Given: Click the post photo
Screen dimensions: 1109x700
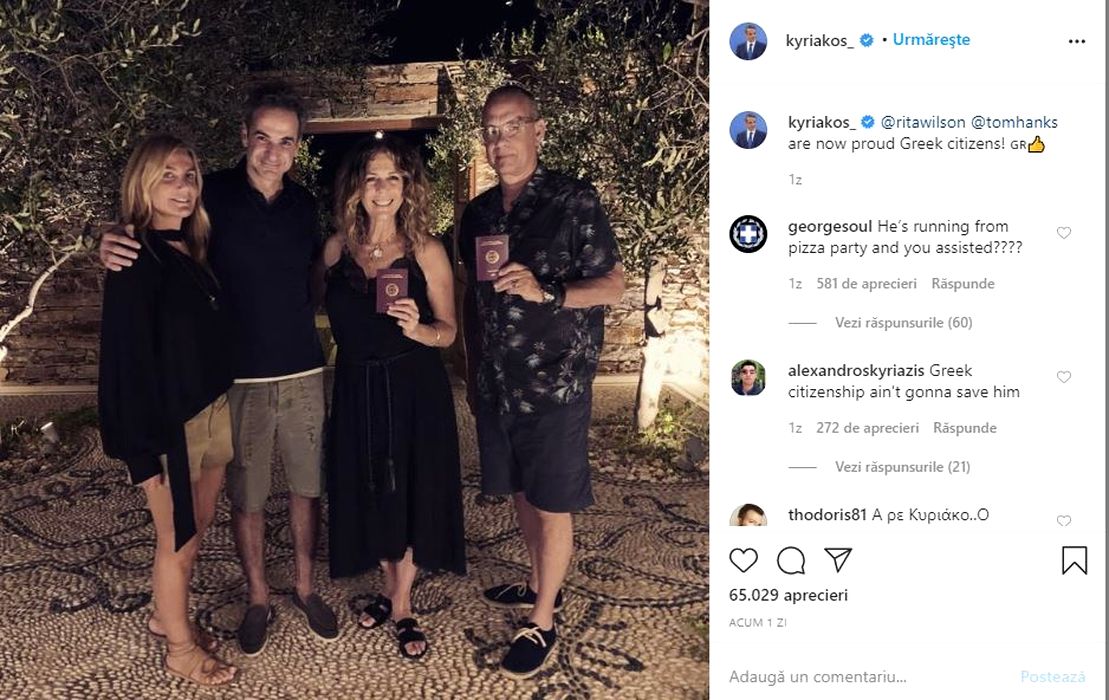Looking at the screenshot, I should pyautogui.click(x=354, y=350).
